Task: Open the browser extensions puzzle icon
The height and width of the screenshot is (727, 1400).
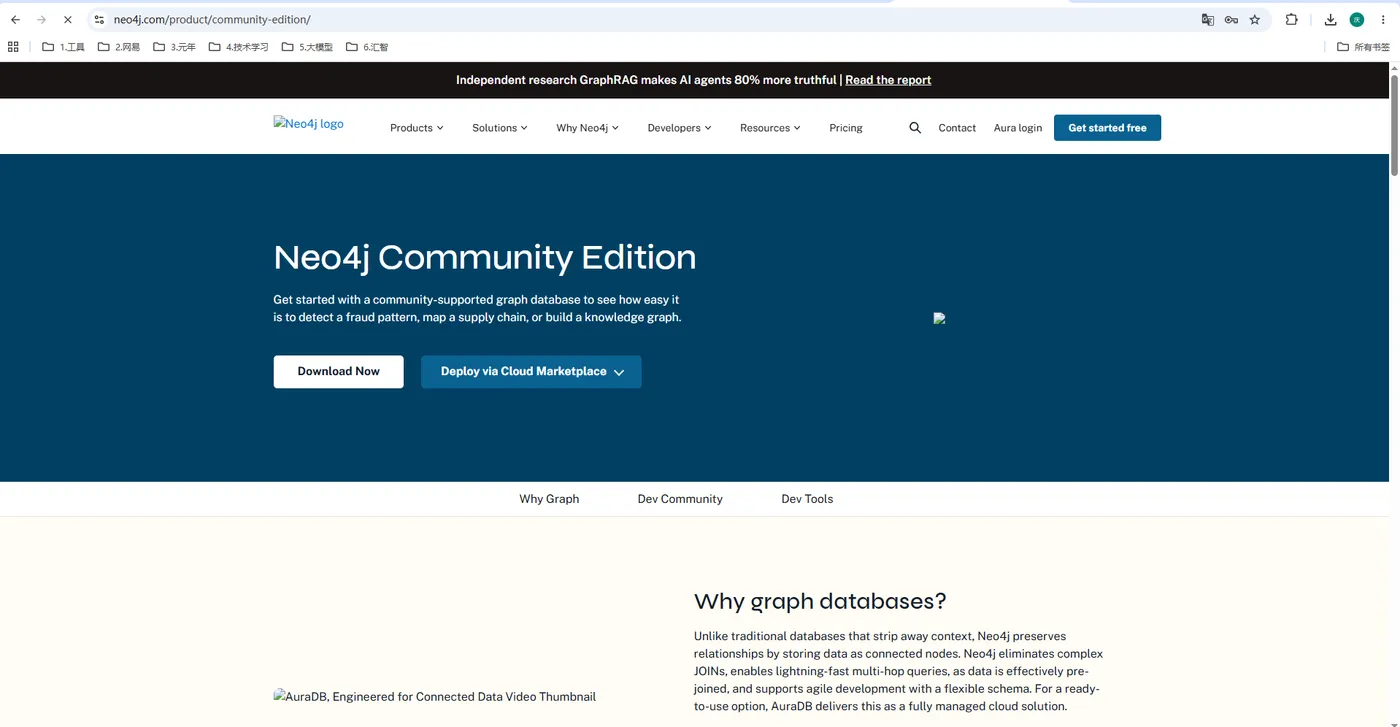Action: click(1291, 19)
